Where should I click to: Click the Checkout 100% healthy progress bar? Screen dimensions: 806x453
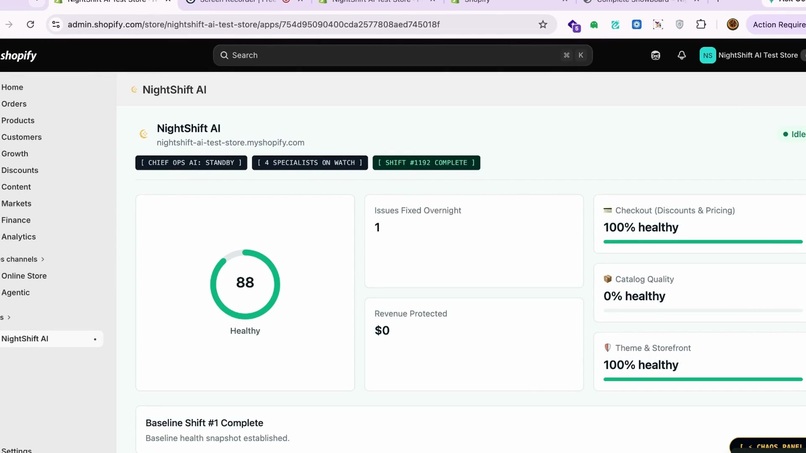pos(703,242)
